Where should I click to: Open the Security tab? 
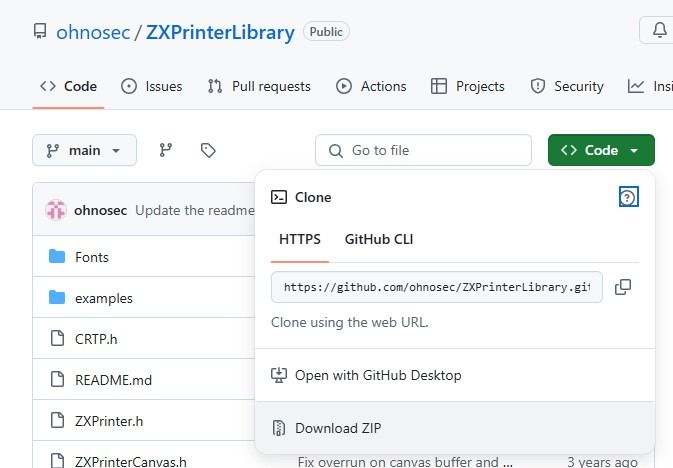tap(567, 86)
